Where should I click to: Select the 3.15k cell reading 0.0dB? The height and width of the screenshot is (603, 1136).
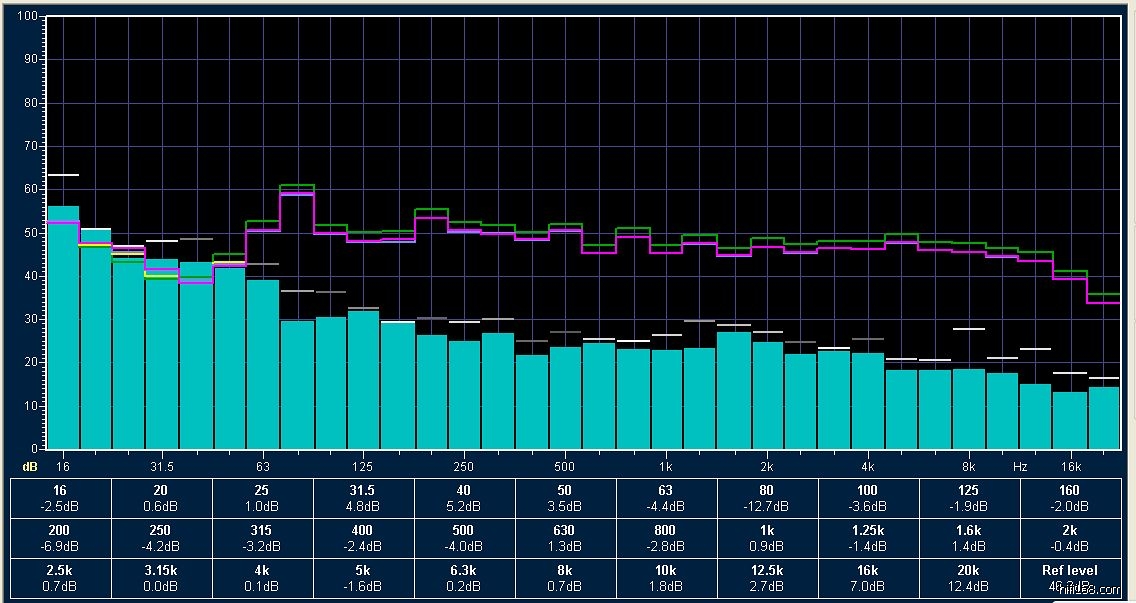(x=160, y=577)
